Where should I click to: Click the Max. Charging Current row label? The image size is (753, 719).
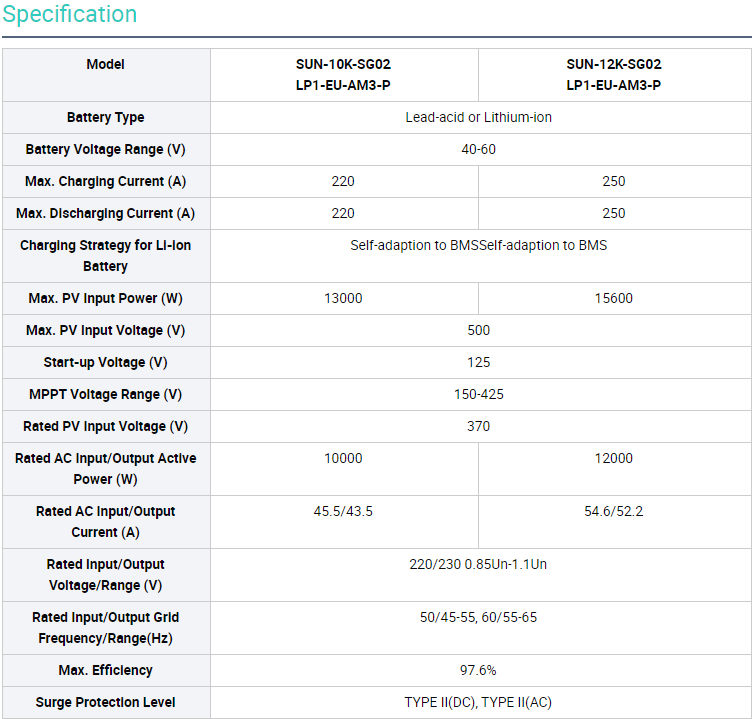coord(105,182)
